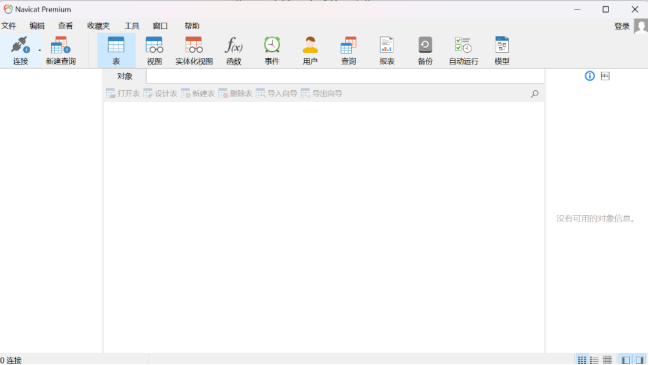Maximize the Navicat Premium window
The image size is (649, 365).
click(606, 9)
